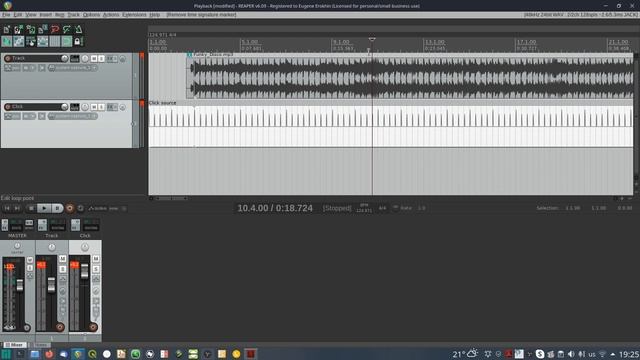Open the Options menu
Image resolution: width=640 pixels, height=360 pixels.
point(91,15)
